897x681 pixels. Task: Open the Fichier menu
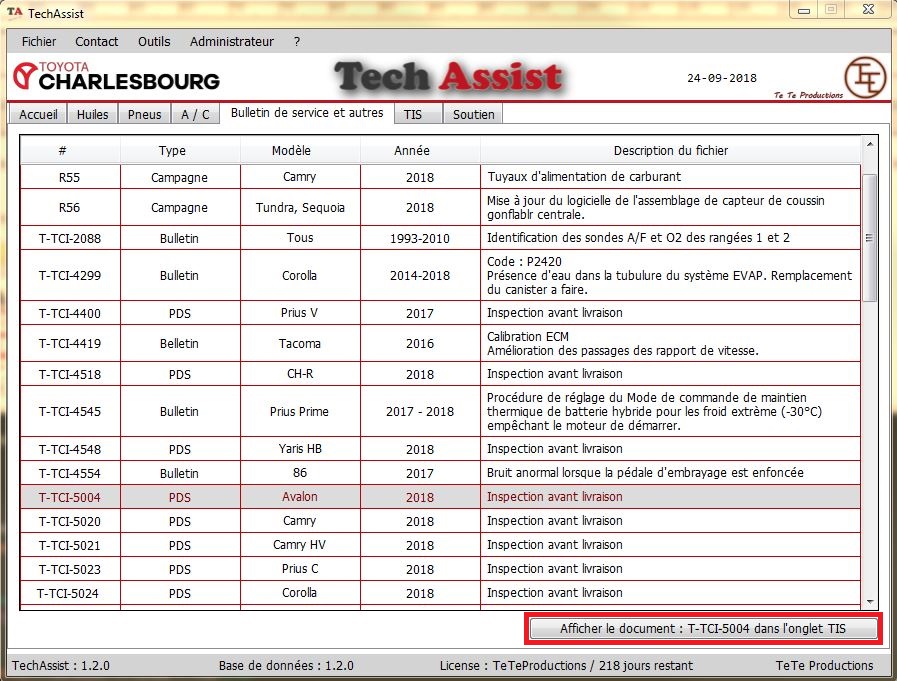39,42
